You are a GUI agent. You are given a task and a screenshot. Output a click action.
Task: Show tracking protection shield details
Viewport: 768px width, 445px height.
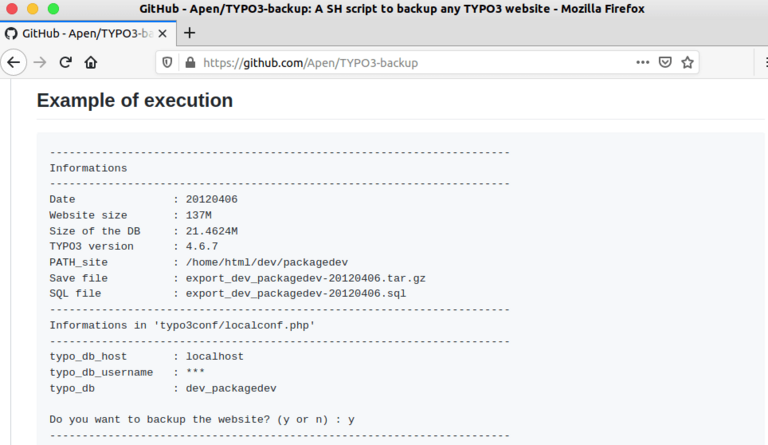[x=168, y=62]
